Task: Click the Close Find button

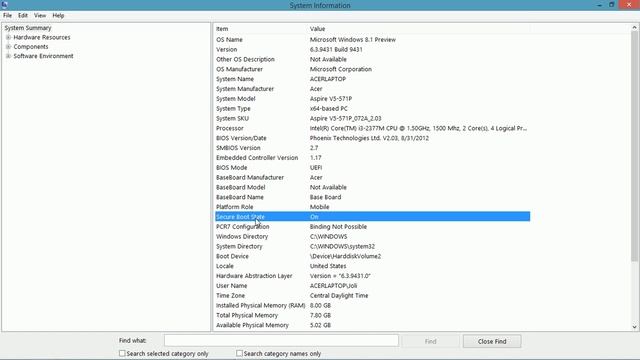Action: 492,341
